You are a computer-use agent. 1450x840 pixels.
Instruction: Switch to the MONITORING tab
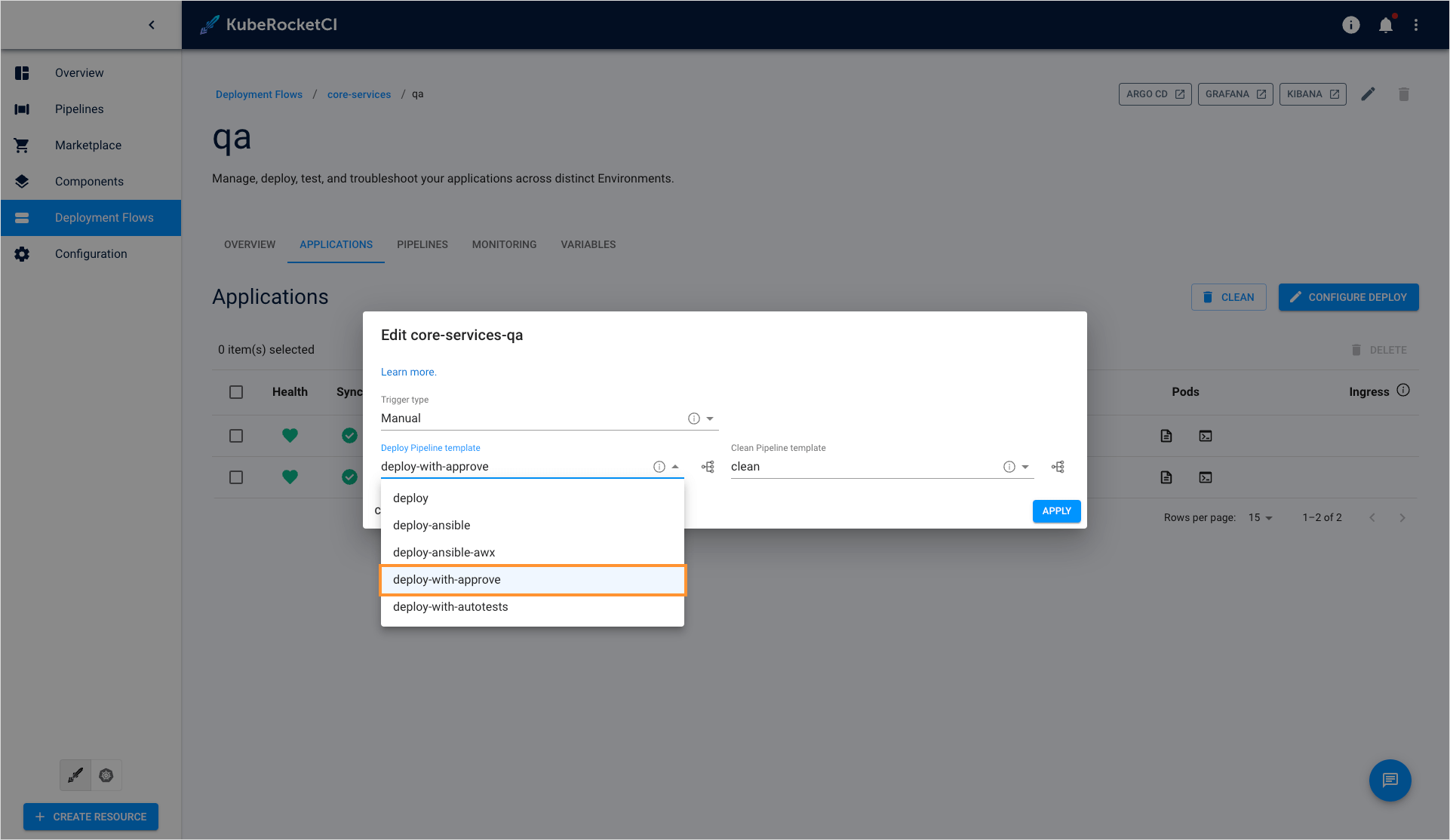(504, 244)
